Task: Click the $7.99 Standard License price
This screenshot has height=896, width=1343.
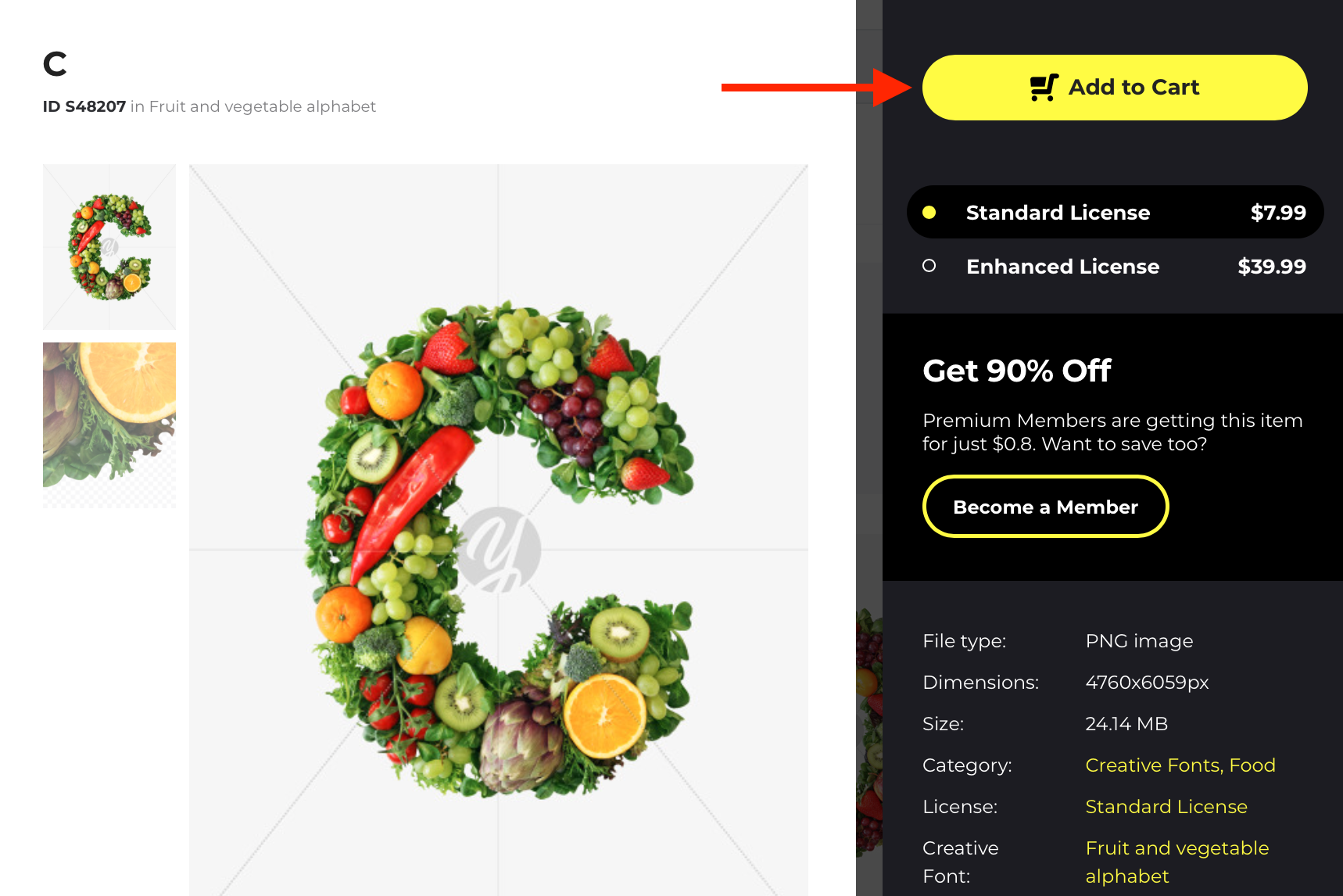Action: coord(1278,213)
